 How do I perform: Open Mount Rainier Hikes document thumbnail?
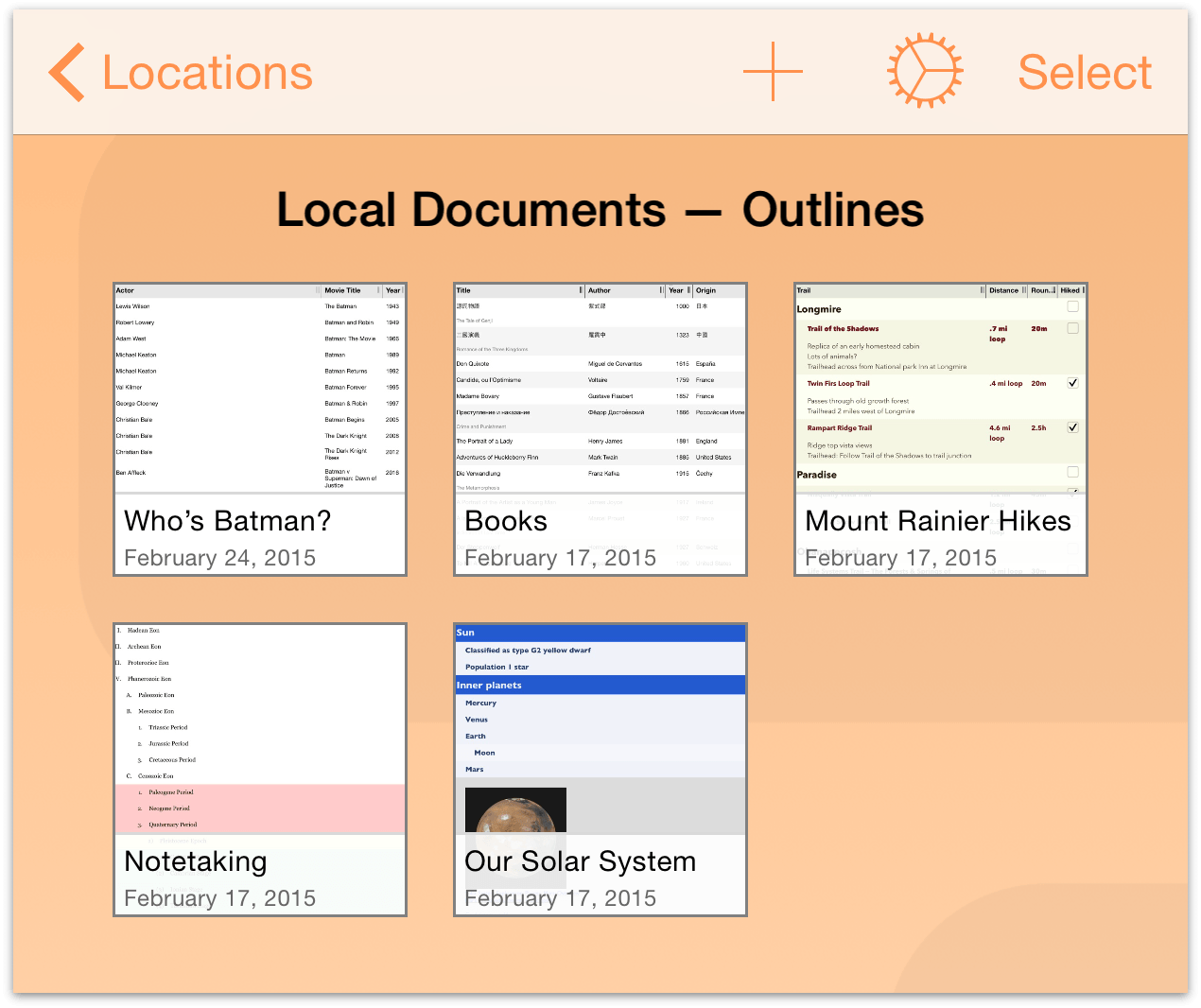tap(941, 429)
